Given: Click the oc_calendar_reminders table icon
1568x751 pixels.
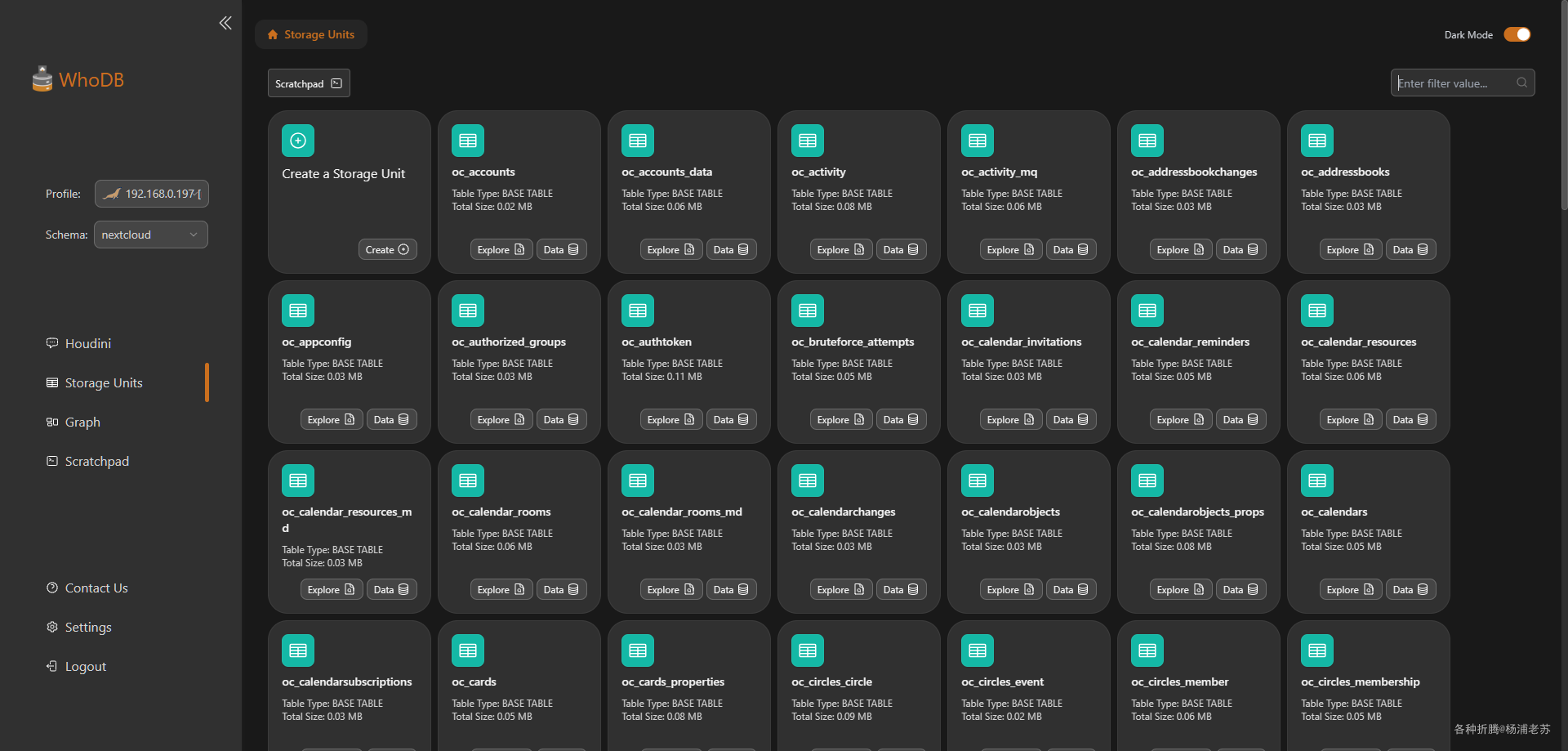Looking at the screenshot, I should [x=1147, y=311].
